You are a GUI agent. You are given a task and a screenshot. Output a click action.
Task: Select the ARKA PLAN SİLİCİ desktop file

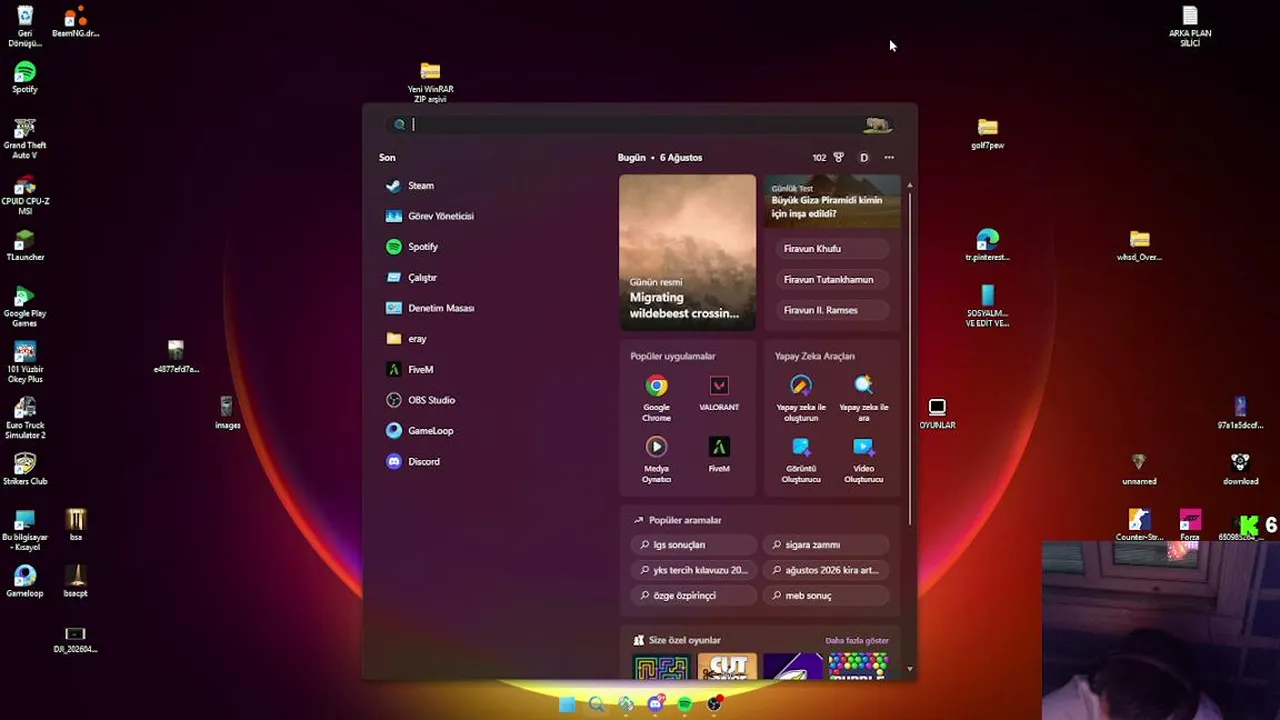(x=1190, y=26)
